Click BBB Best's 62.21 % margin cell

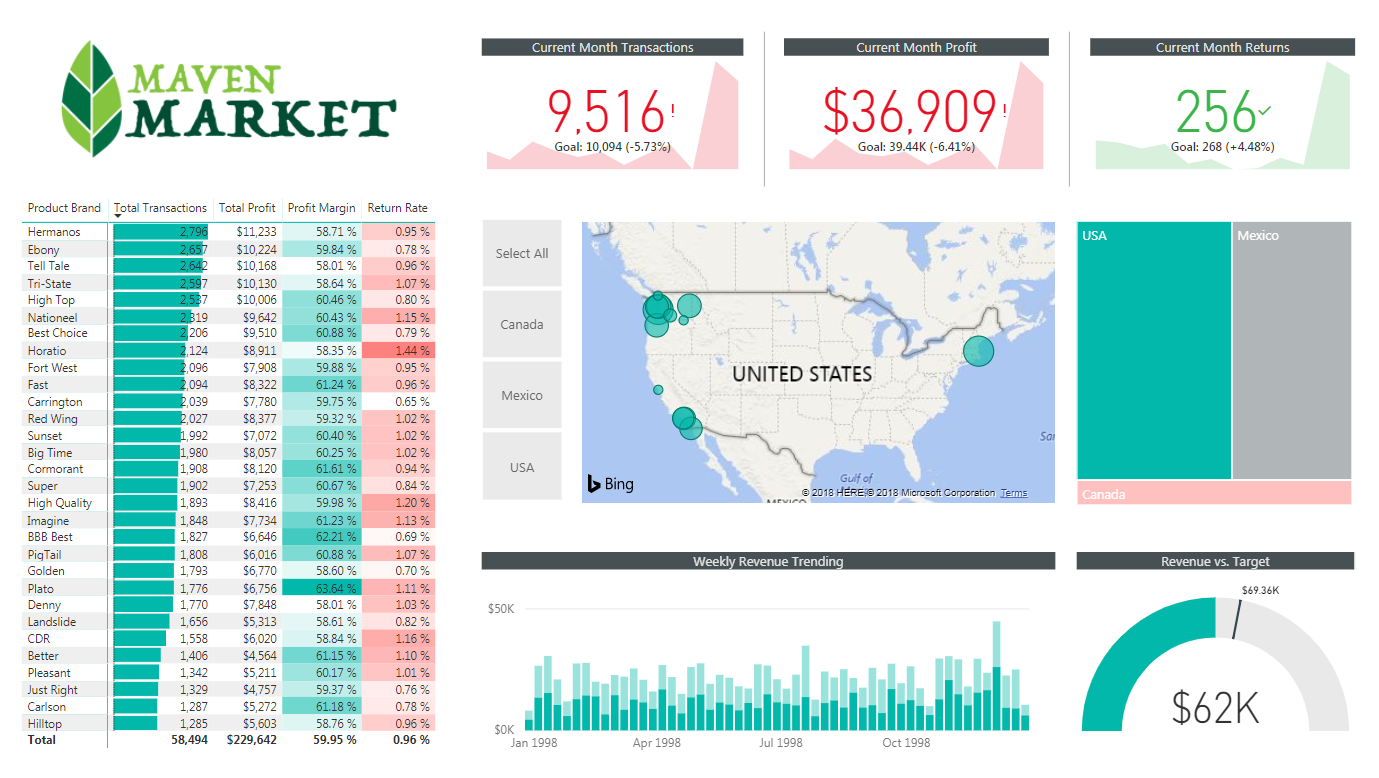pyautogui.click(x=321, y=537)
